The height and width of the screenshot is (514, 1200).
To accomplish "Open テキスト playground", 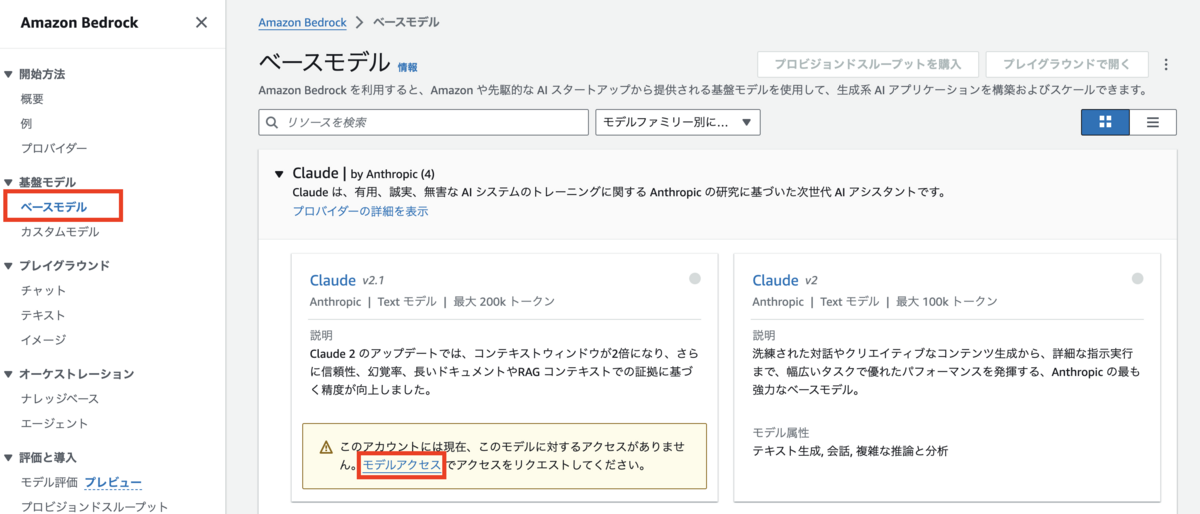I will tap(43, 315).
